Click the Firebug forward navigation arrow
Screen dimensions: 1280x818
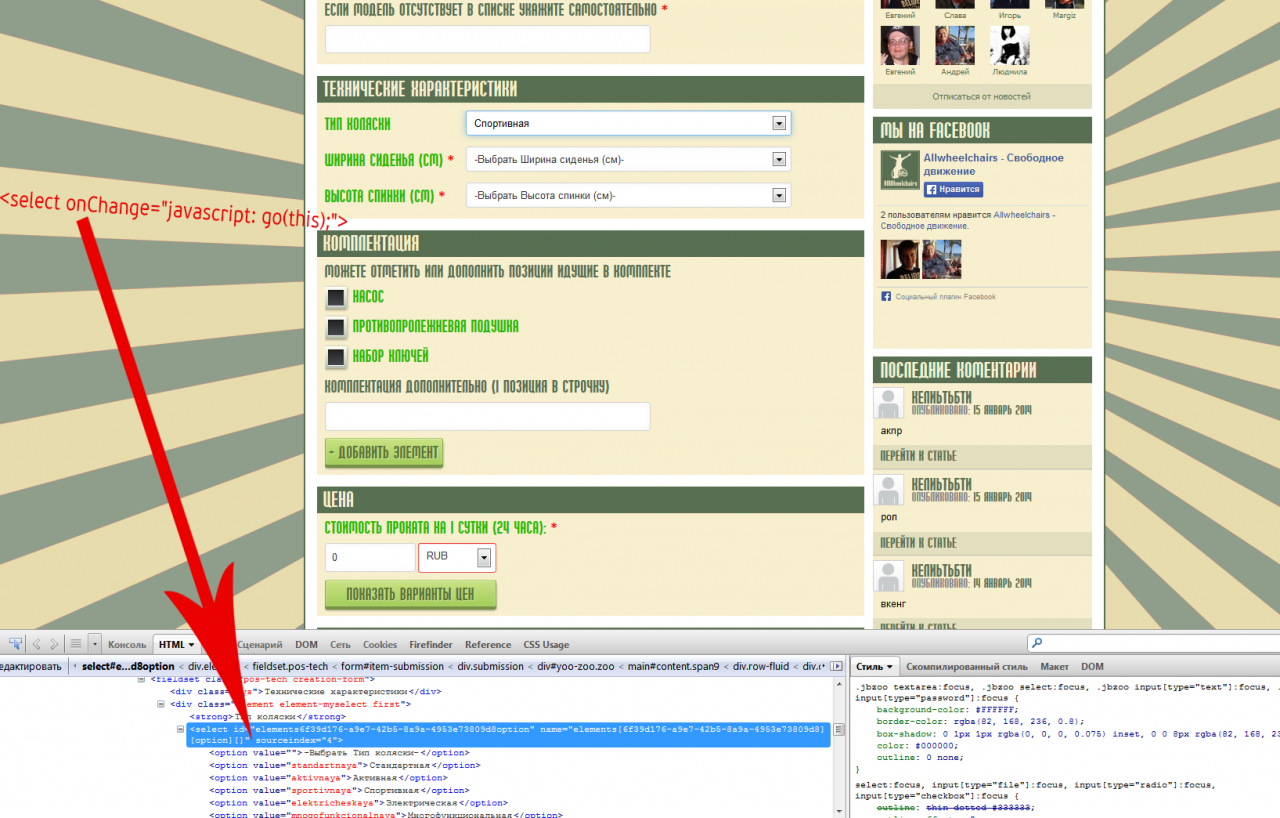54,644
